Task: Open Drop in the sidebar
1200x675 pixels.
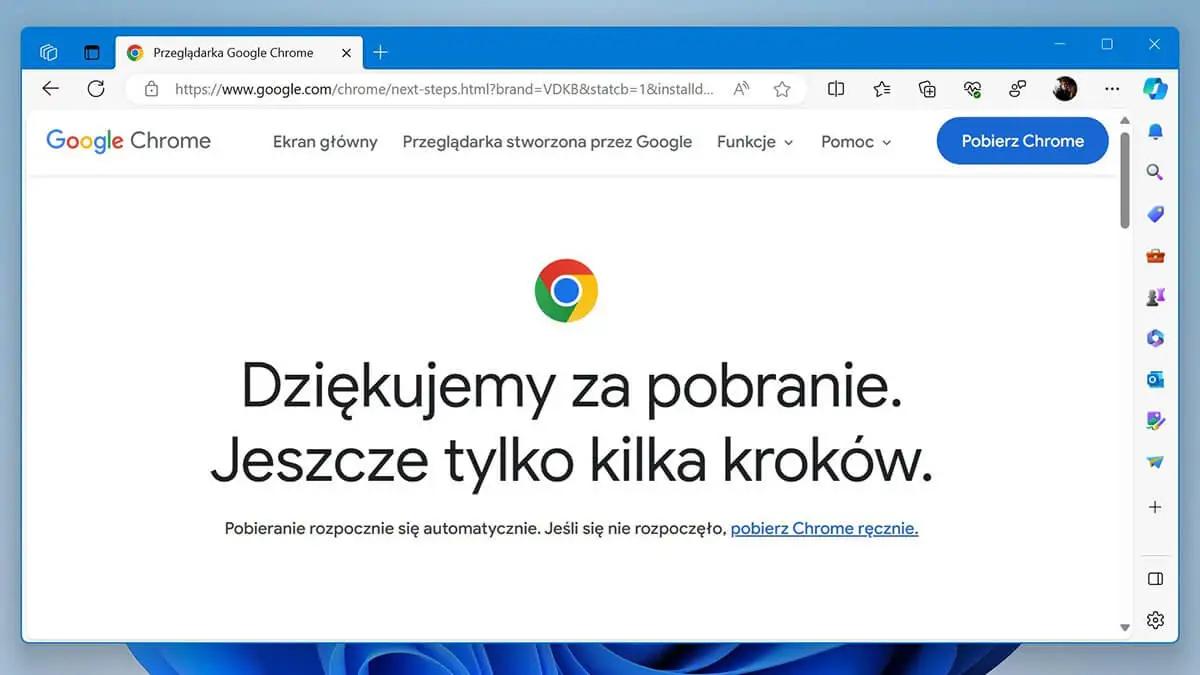Action: (x=1155, y=462)
